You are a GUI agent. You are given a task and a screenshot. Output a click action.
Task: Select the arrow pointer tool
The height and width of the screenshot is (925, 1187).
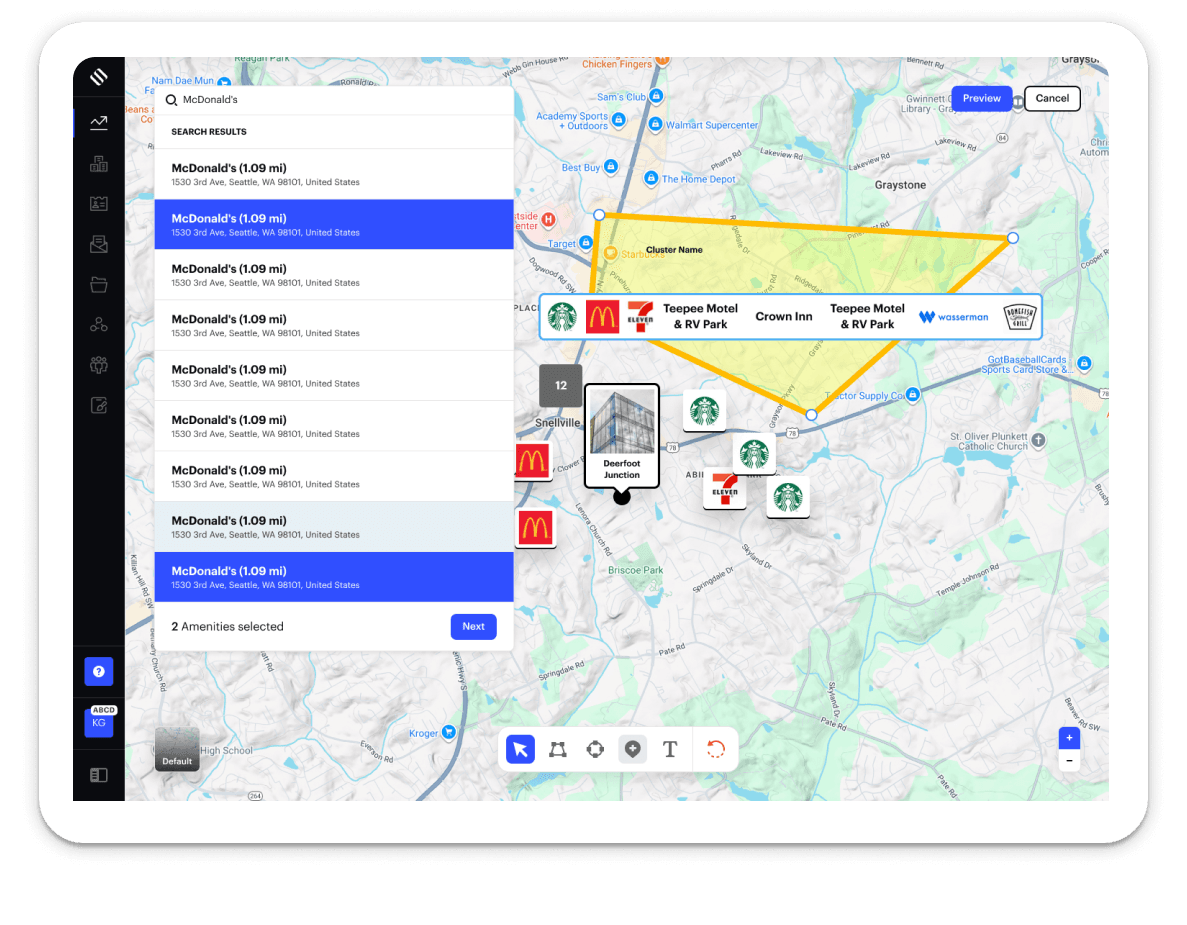(x=520, y=749)
